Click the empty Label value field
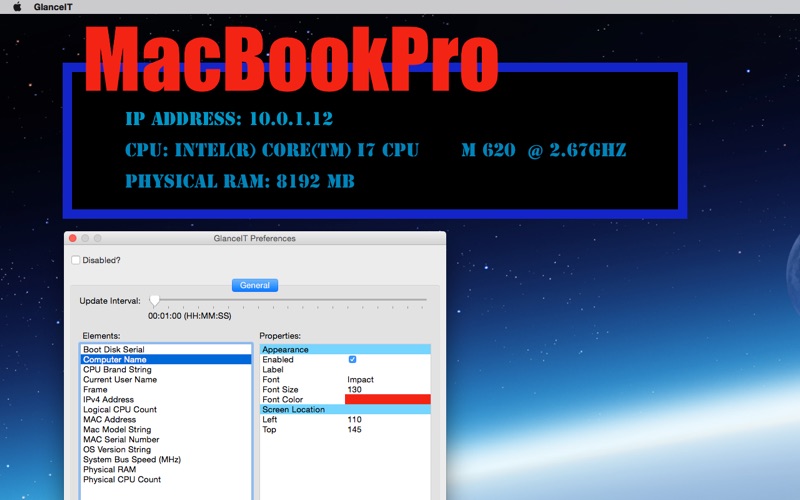800x500 pixels. tap(388, 369)
